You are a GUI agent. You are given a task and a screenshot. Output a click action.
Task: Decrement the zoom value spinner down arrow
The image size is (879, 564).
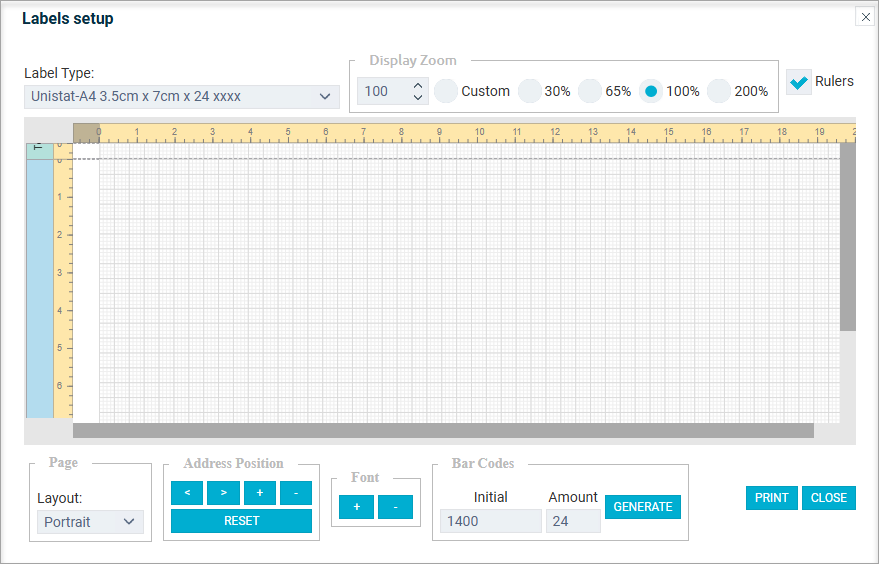(418, 97)
